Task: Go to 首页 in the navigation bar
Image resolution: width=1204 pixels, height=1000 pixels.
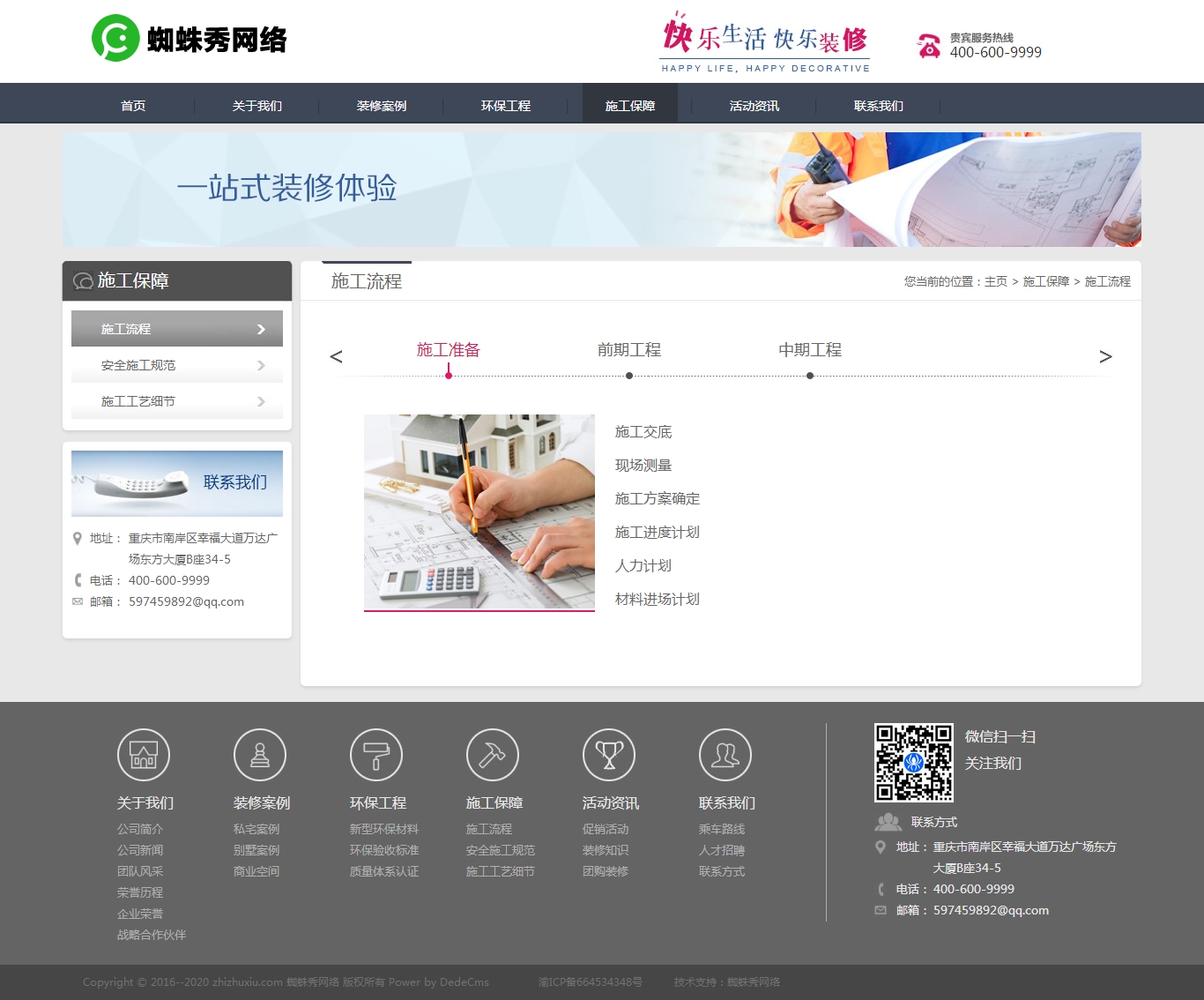Action: pos(133,106)
